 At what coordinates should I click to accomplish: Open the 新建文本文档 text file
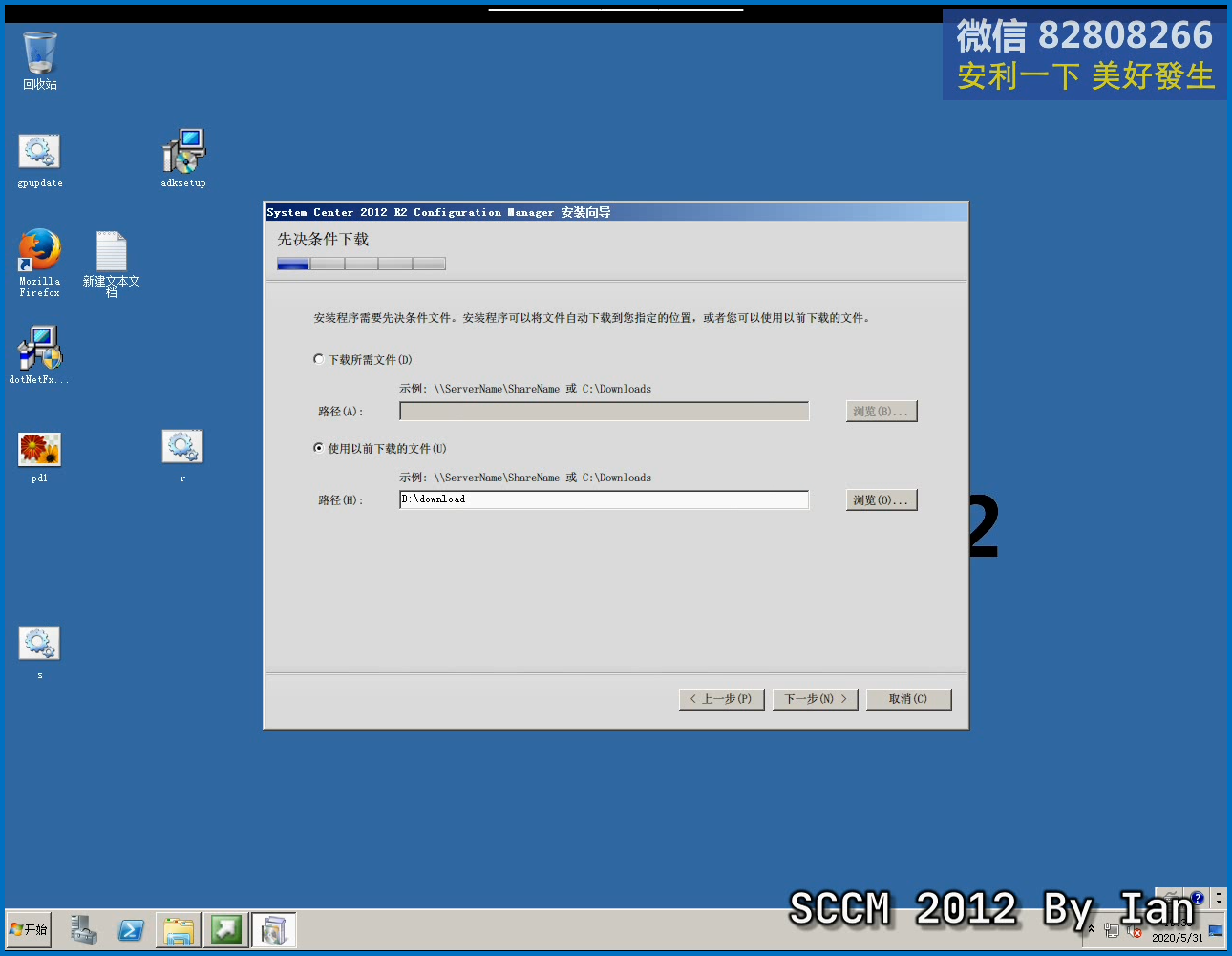pyautogui.click(x=112, y=264)
